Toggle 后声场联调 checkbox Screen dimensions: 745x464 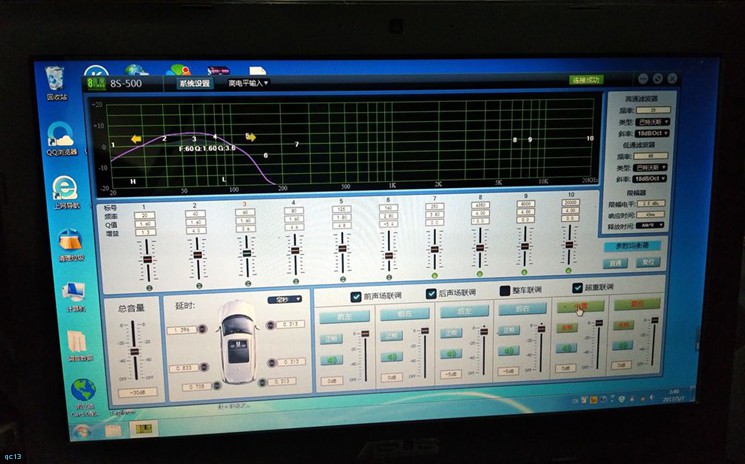pyautogui.click(x=431, y=294)
